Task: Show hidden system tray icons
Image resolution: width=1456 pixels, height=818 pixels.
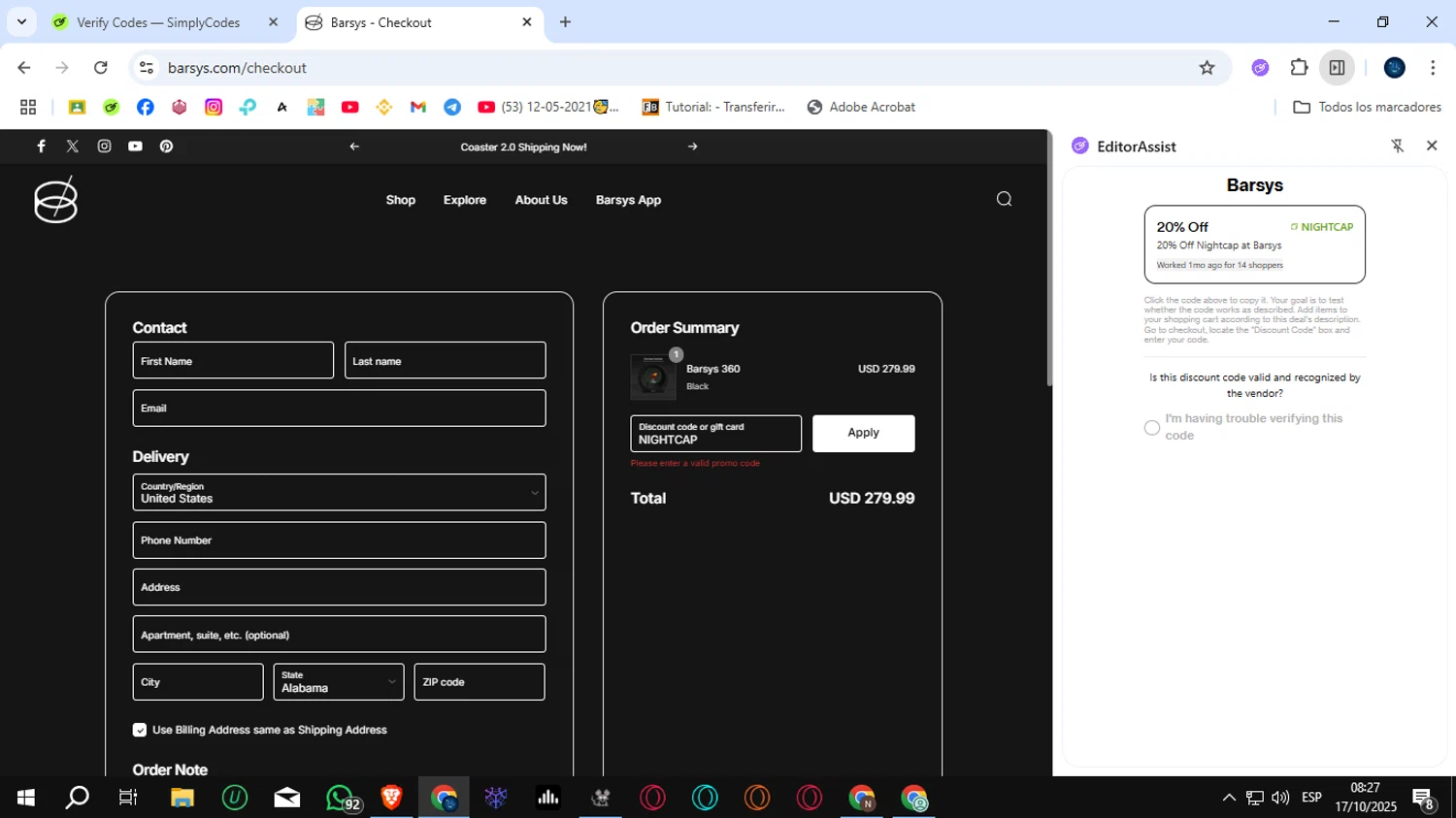Action: (1229, 798)
